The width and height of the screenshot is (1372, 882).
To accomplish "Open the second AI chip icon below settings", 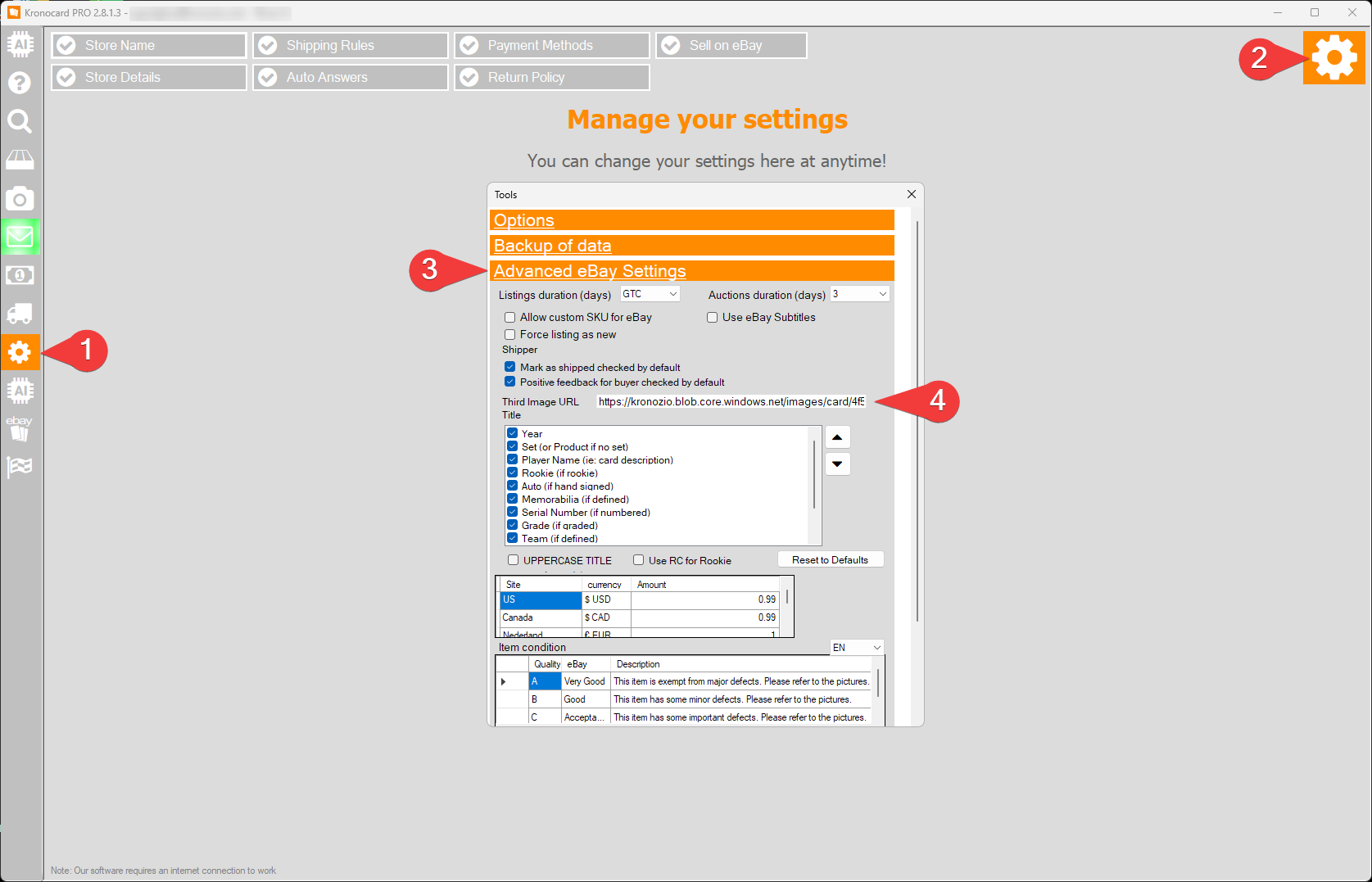I will [x=20, y=391].
